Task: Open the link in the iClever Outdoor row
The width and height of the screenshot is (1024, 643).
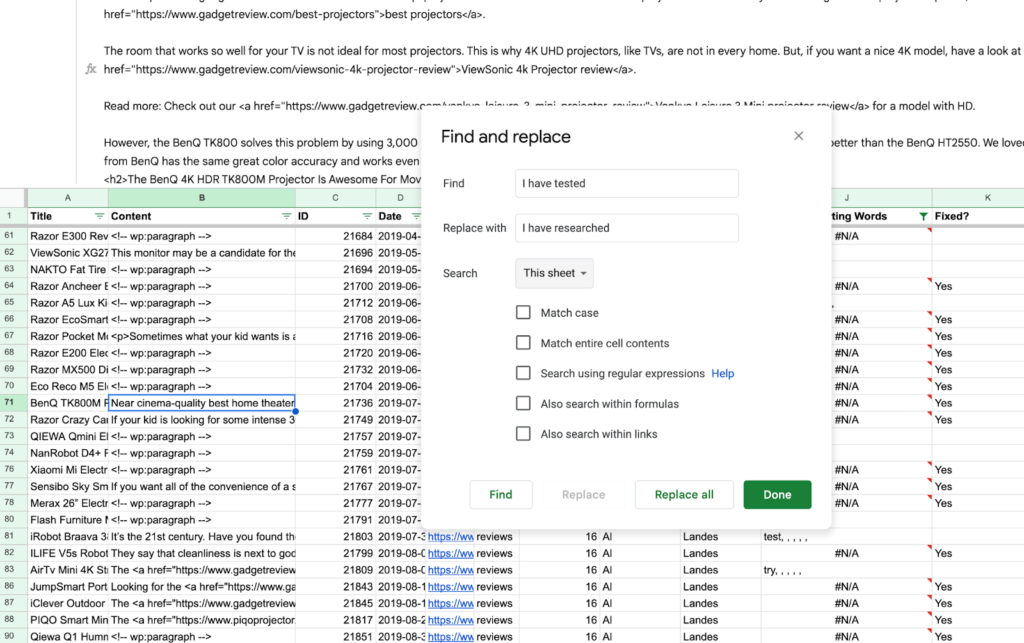Action: click(451, 603)
